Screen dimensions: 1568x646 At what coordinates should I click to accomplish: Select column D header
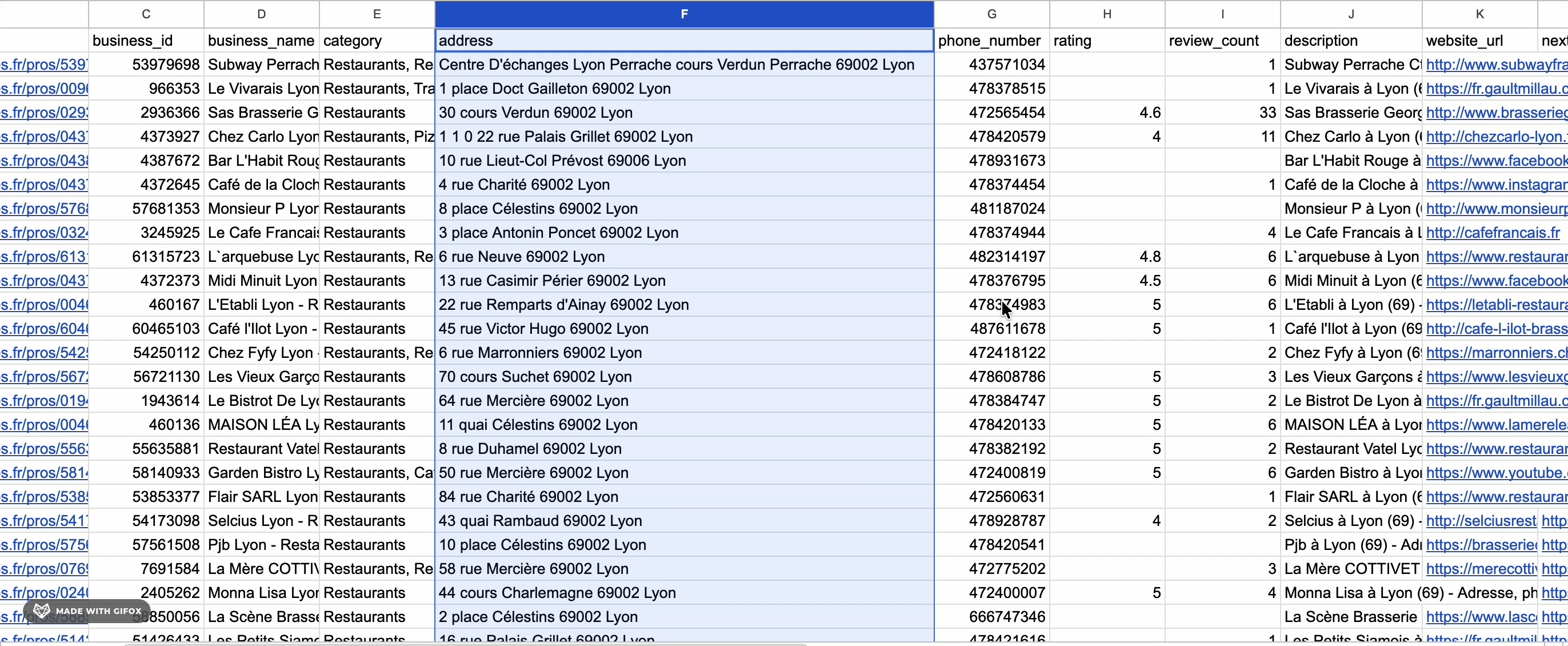tap(261, 14)
